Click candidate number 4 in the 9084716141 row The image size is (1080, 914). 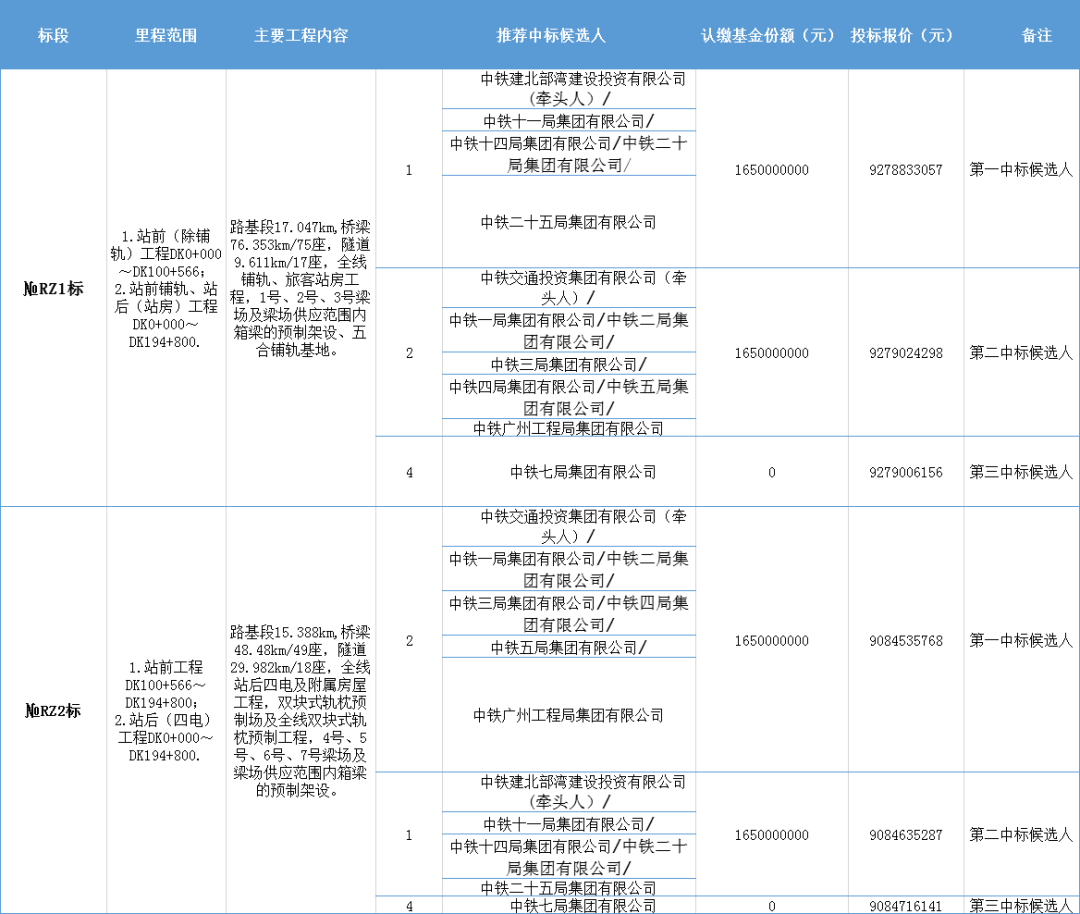(409, 906)
